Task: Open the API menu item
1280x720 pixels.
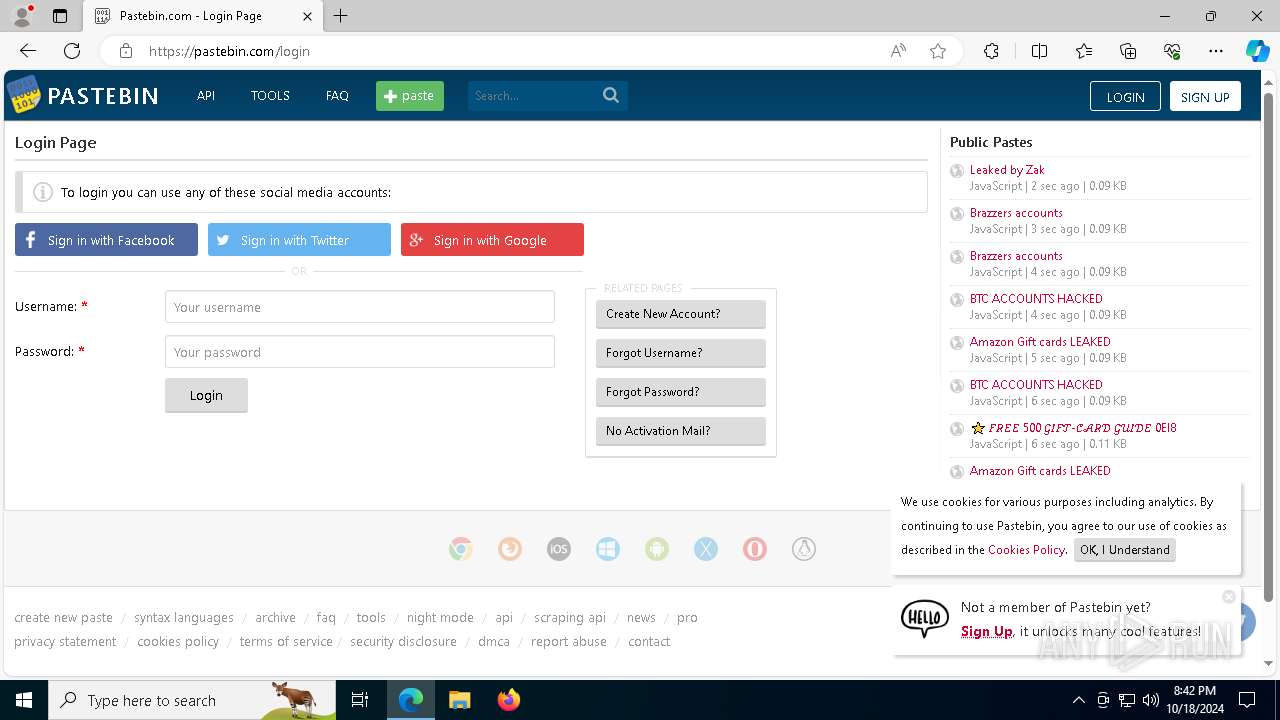Action: pyautogui.click(x=206, y=96)
